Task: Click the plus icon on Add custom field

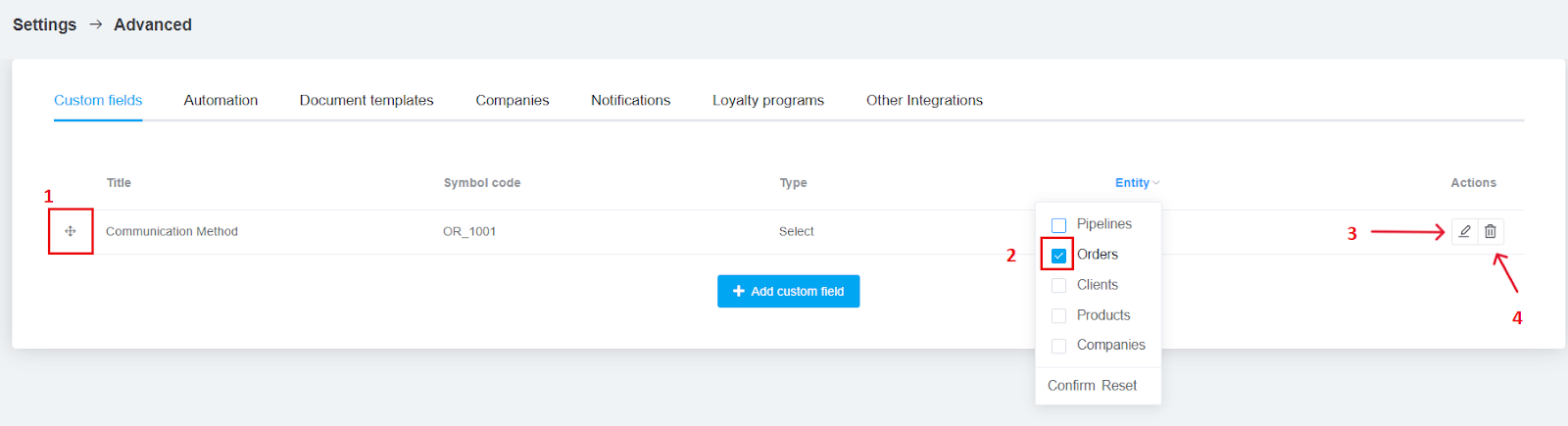Action: (x=739, y=291)
